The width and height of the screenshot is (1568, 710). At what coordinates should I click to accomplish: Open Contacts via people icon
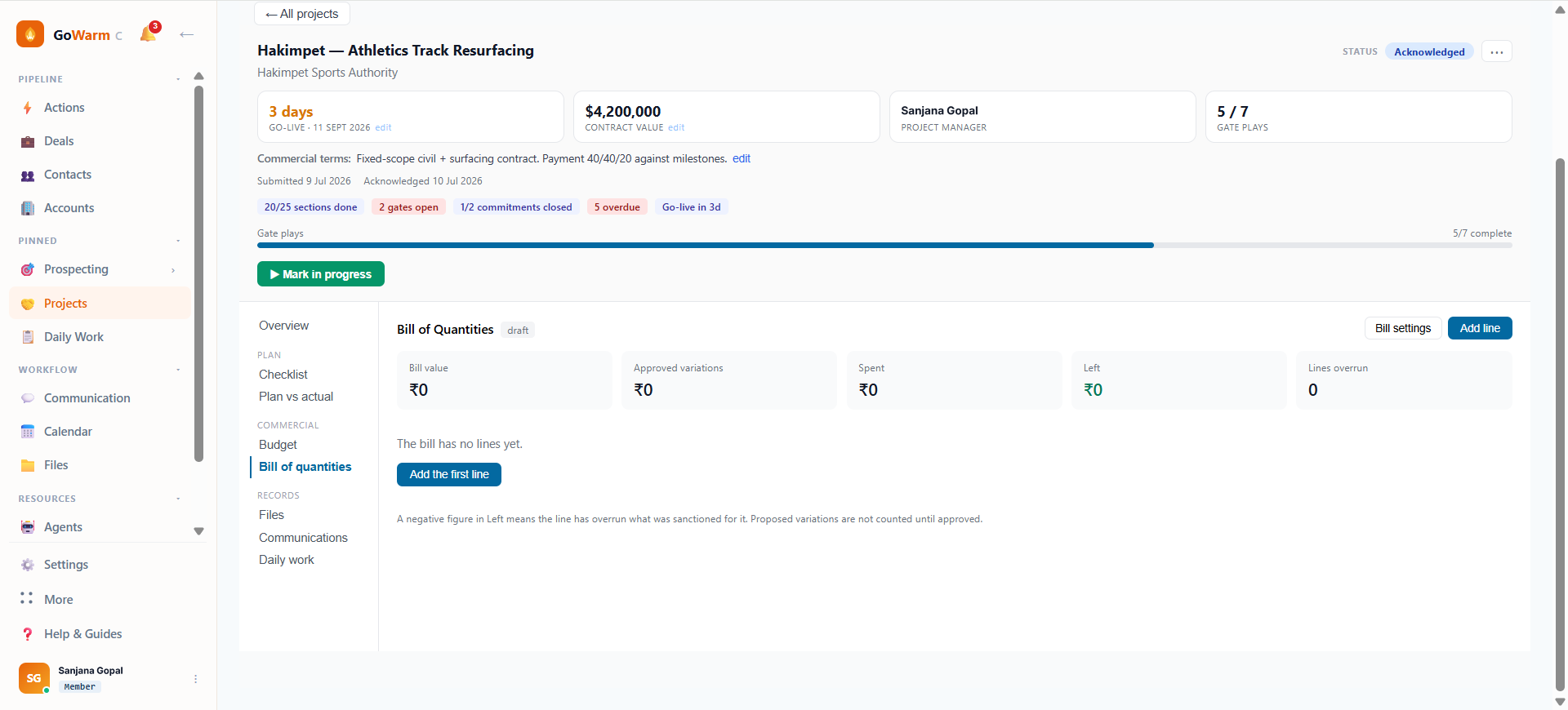[x=28, y=175]
